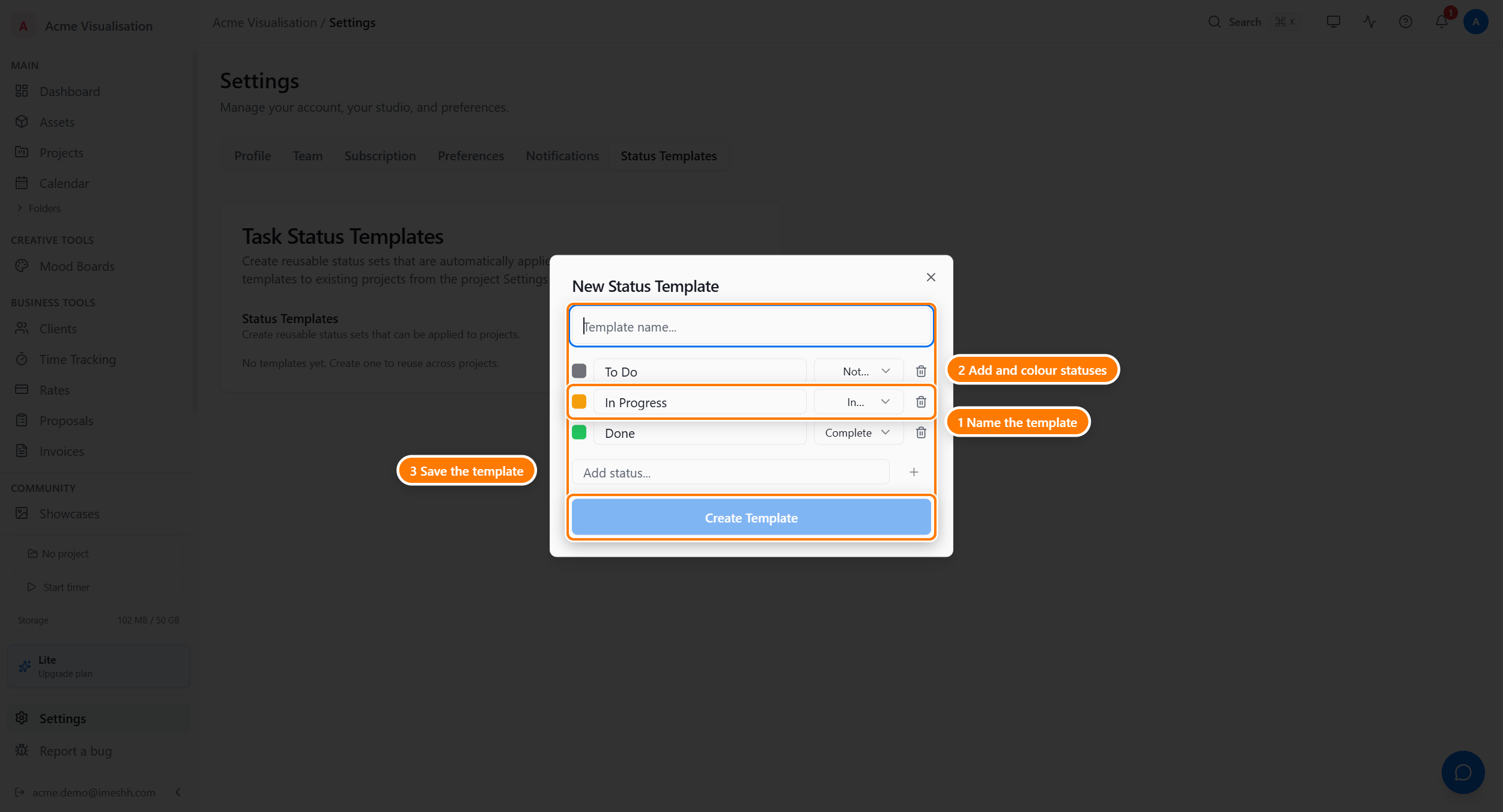Screen dimensions: 1503x812
Task: Open the help question mark icon
Action: tap(1406, 22)
